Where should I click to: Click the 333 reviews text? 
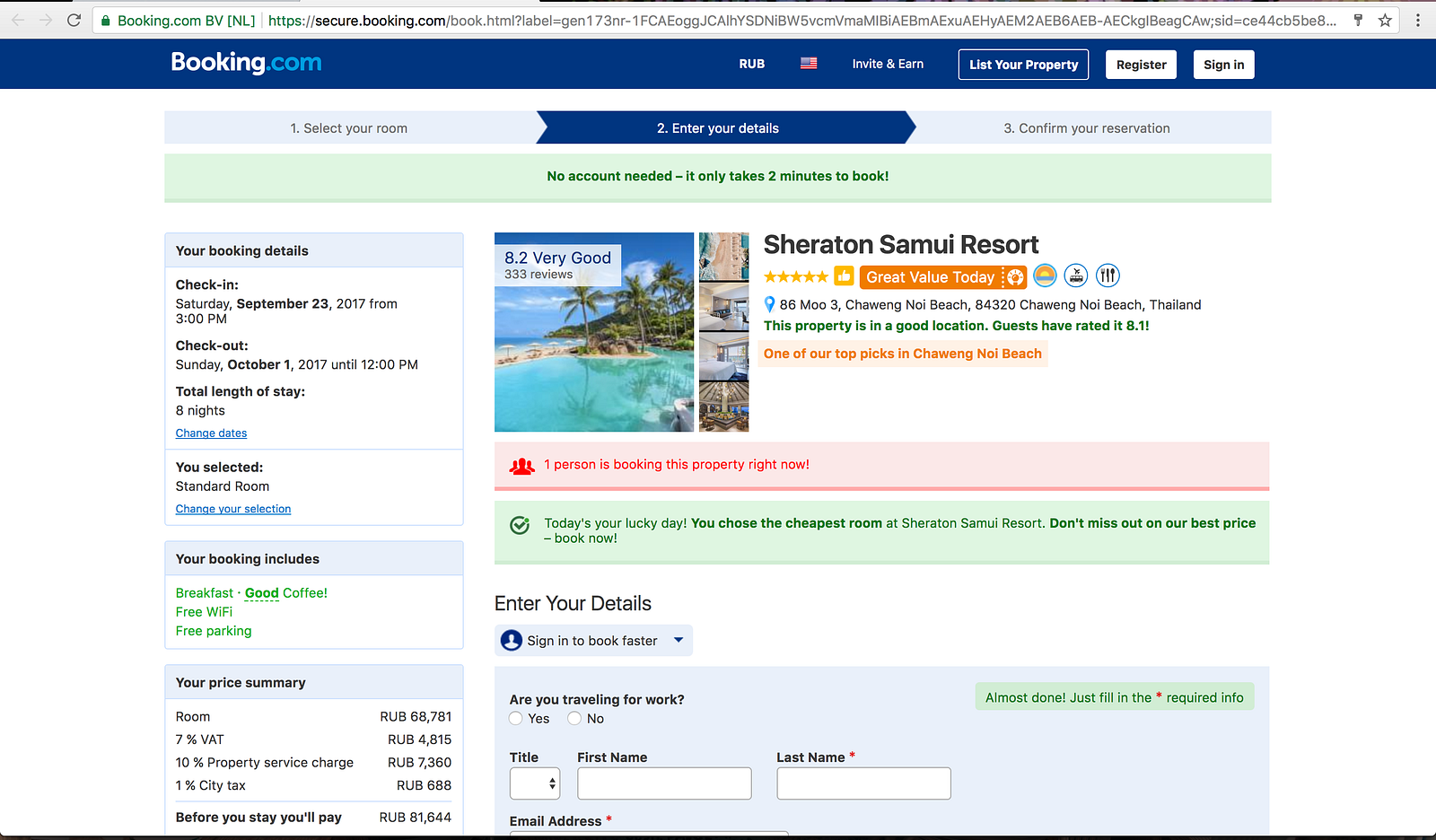538,275
